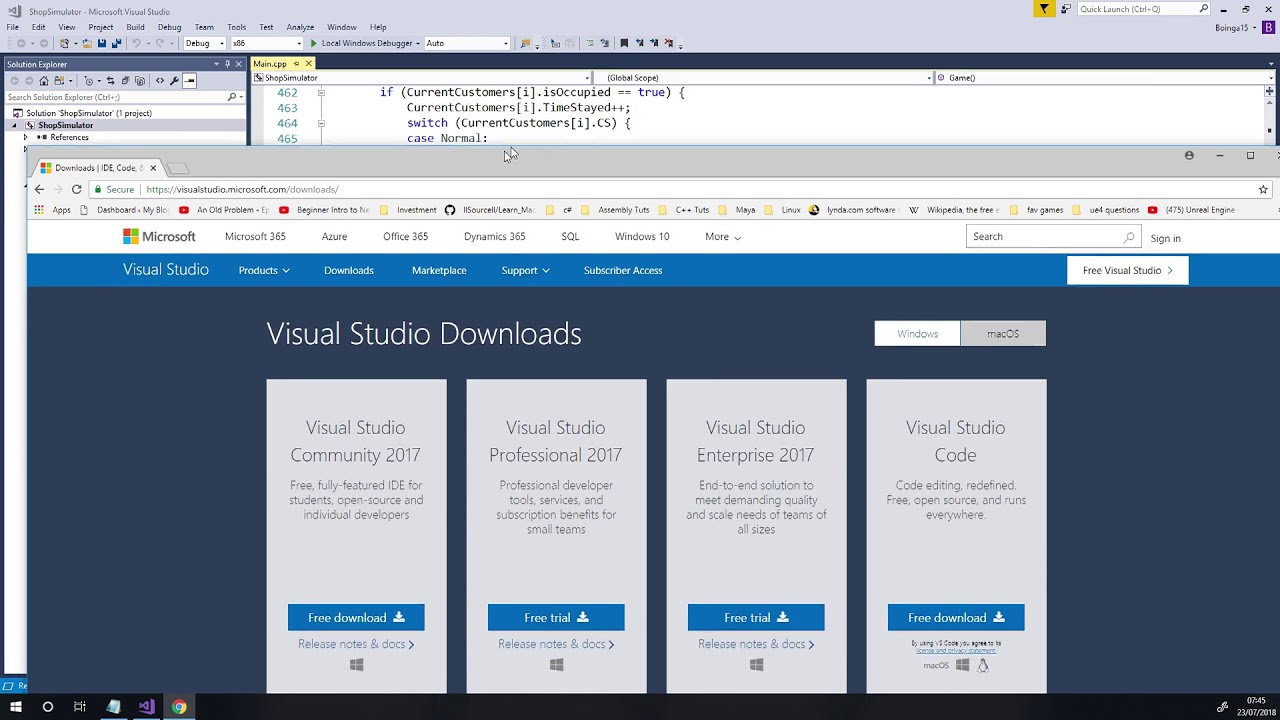Open Release notes & docs for Community 2017
The height and width of the screenshot is (720, 1280).
tap(356, 644)
